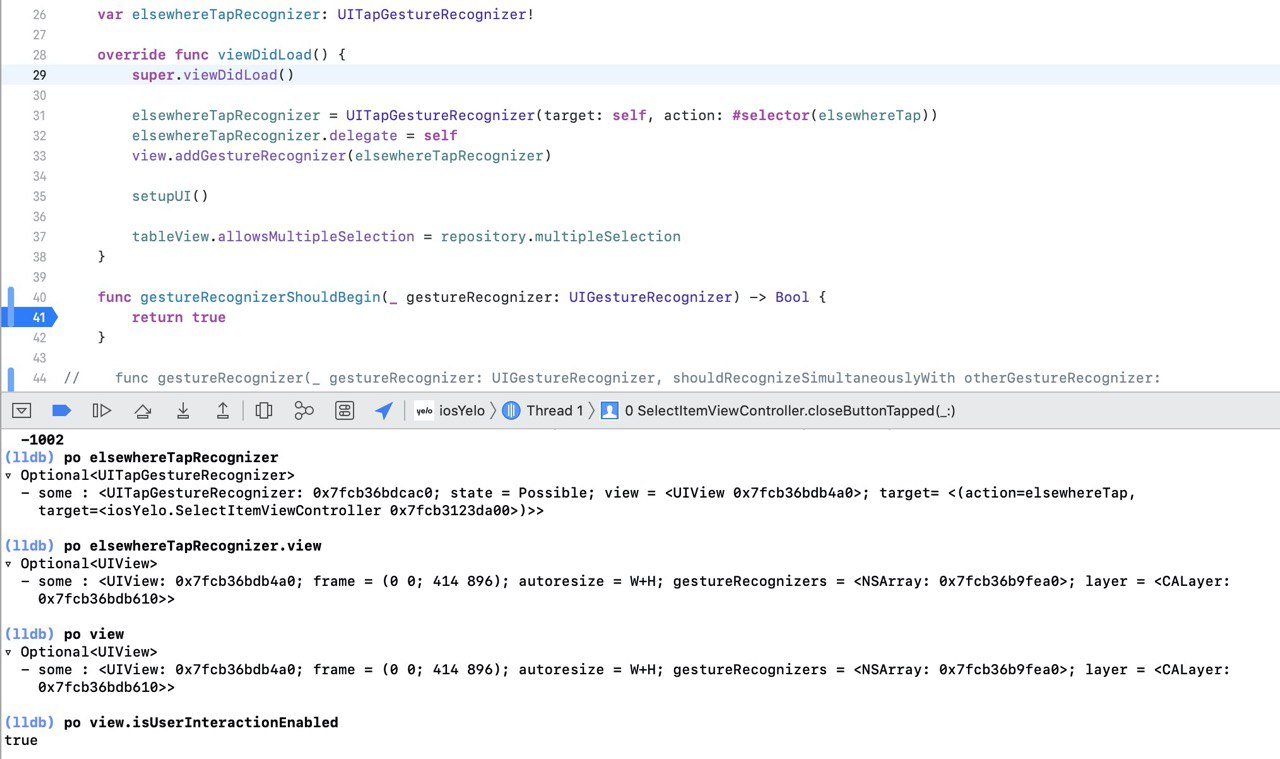Screen dimensions: 1280x759
Task: Click 'gestureRecognizerShouldBegin' function name
Action: click(x=260, y=297)
